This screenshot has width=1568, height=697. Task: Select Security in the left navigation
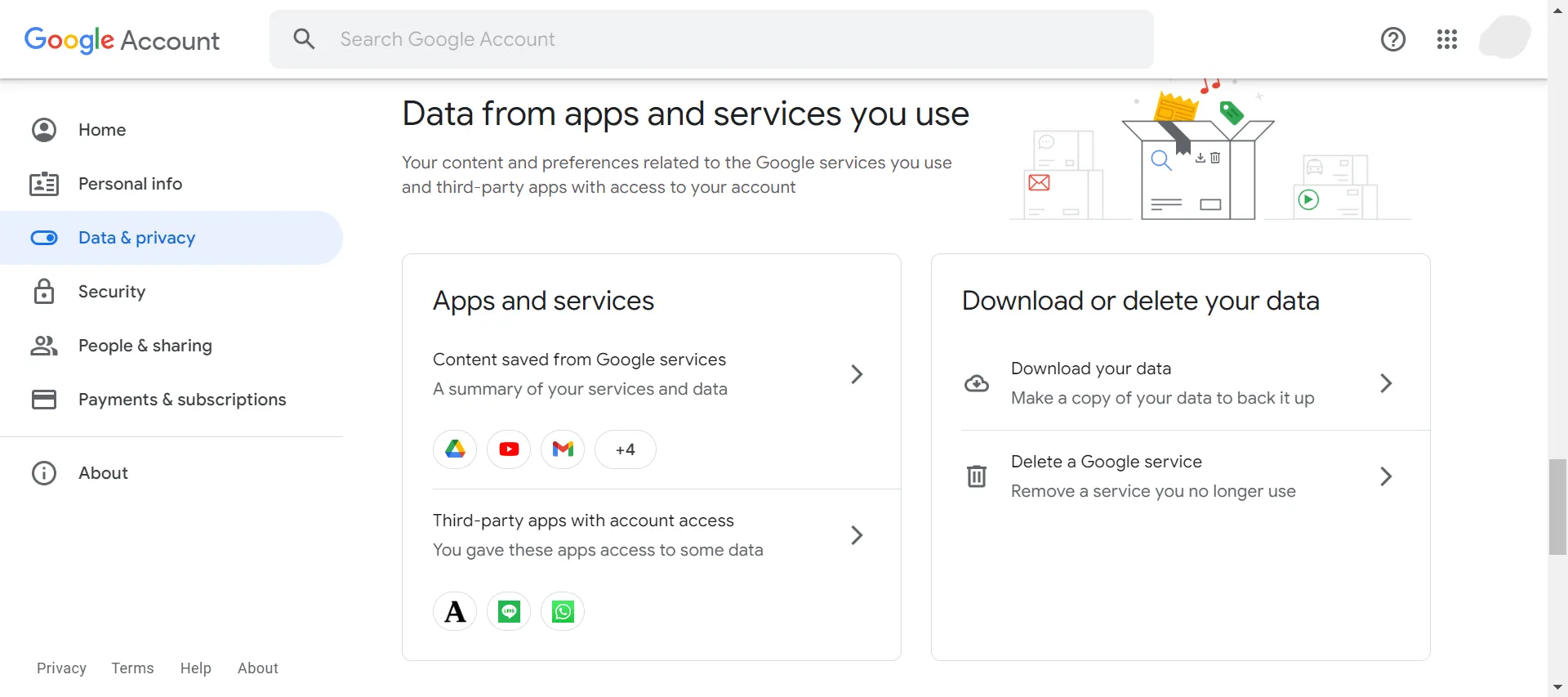coord(112,292)
